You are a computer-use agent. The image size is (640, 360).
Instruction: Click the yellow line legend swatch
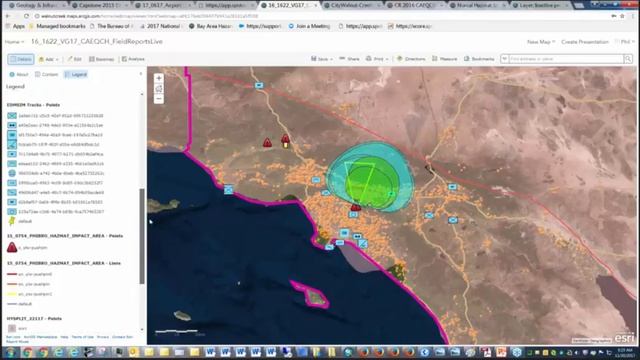pos(12,294)
